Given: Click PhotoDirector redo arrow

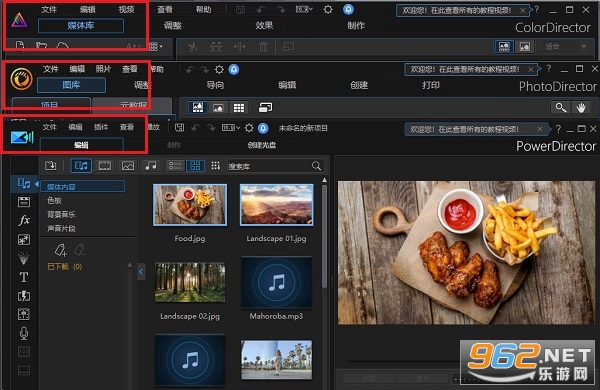Looking at the screenshot, I should (205, 70).
